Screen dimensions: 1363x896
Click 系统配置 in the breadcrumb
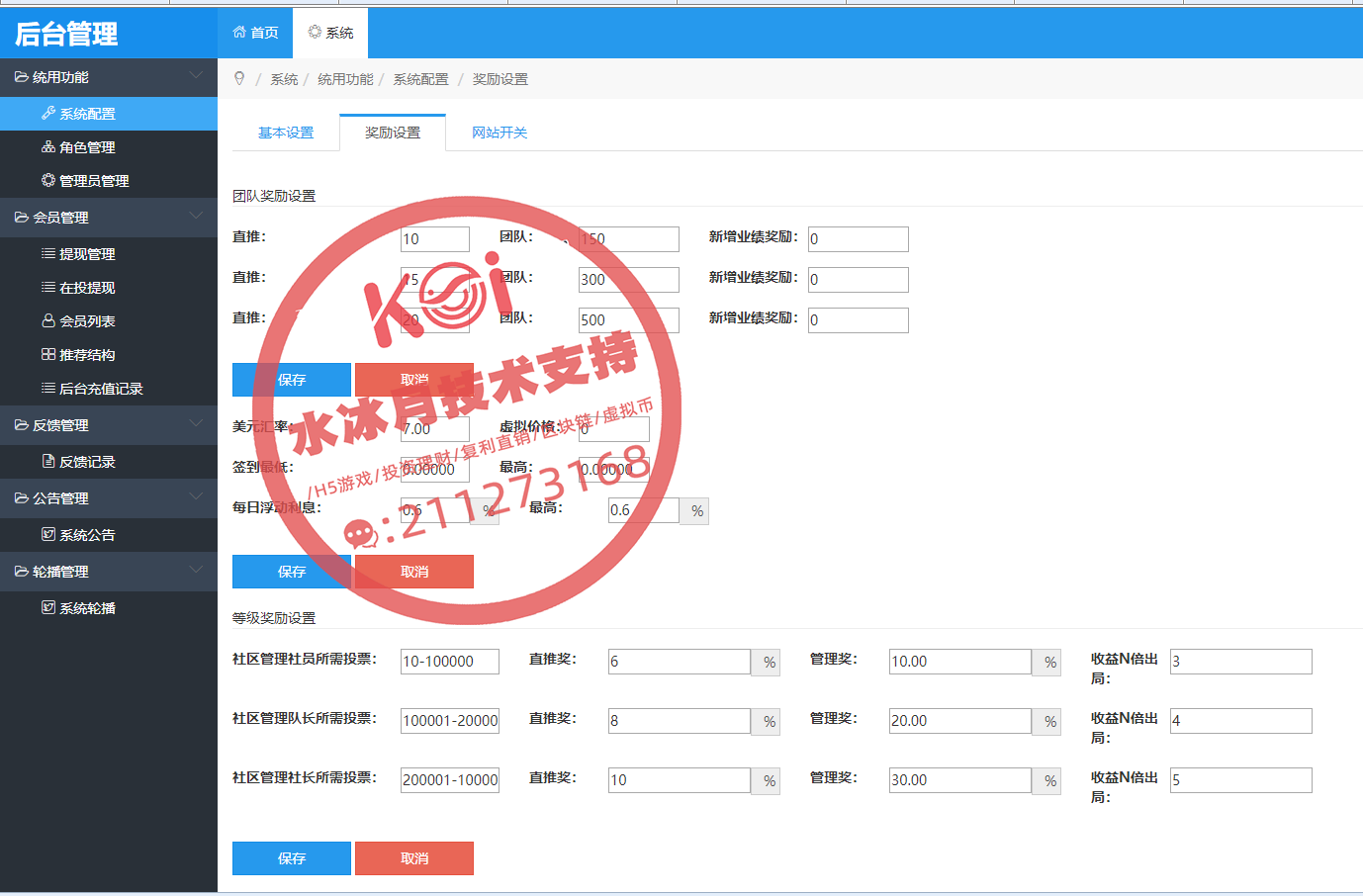coord(420,79)
